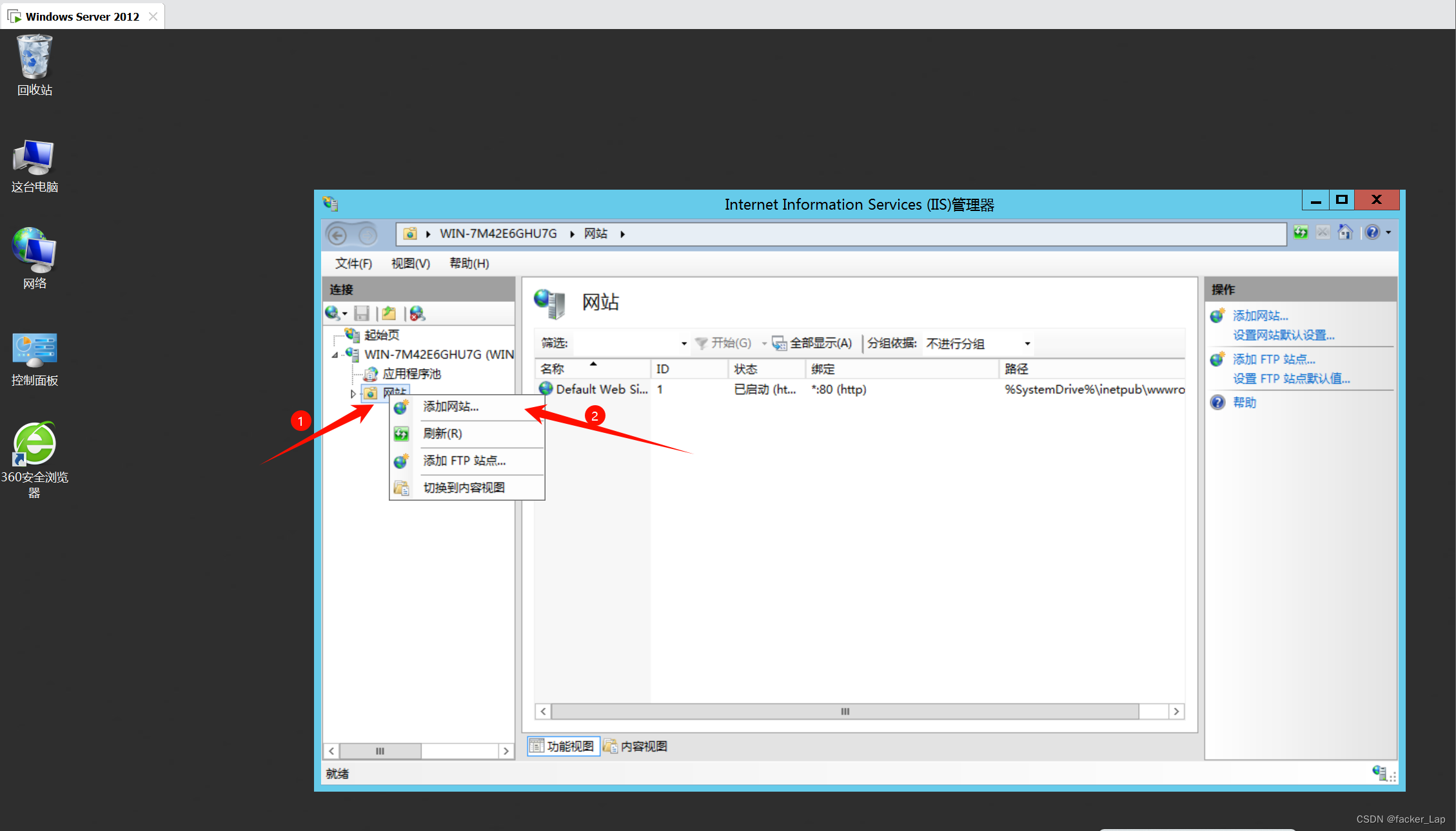Click the up folder icon in Connections

point(389,314)
